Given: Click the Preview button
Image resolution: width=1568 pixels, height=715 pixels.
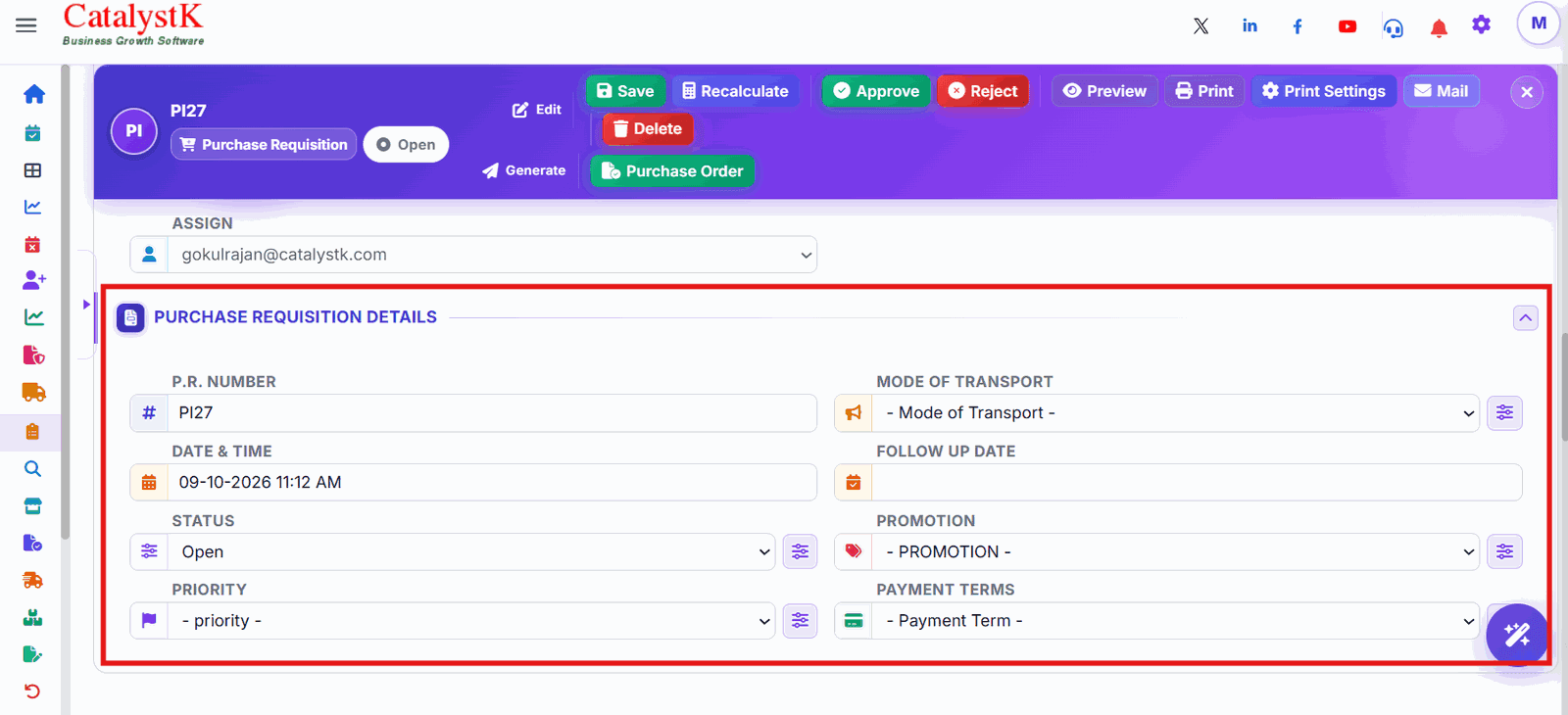Looking at the screenshot, I should tap(1104, 91).
